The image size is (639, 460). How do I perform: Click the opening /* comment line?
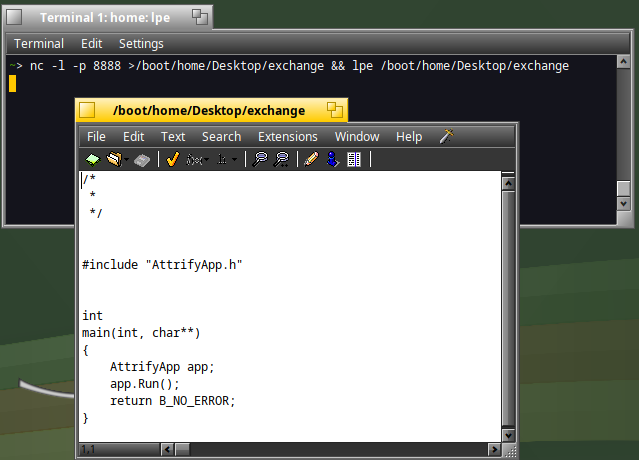89,178
